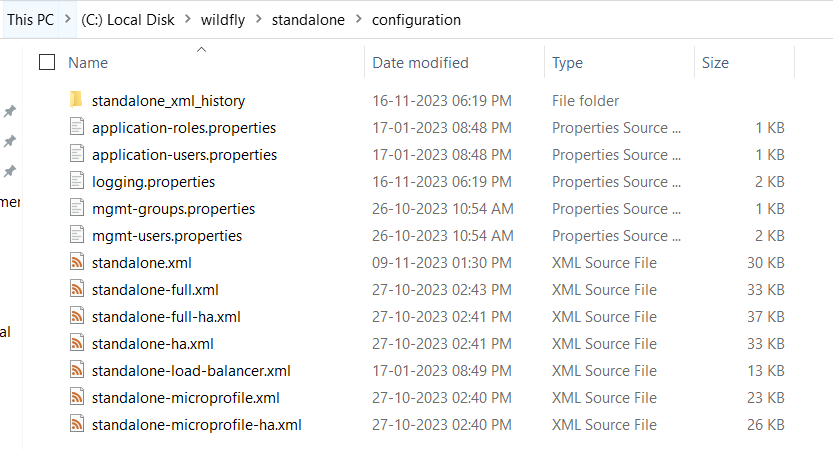Click the standalone-load-balancer.xml icon
This screenshot has height=450, width=833.
77,370
